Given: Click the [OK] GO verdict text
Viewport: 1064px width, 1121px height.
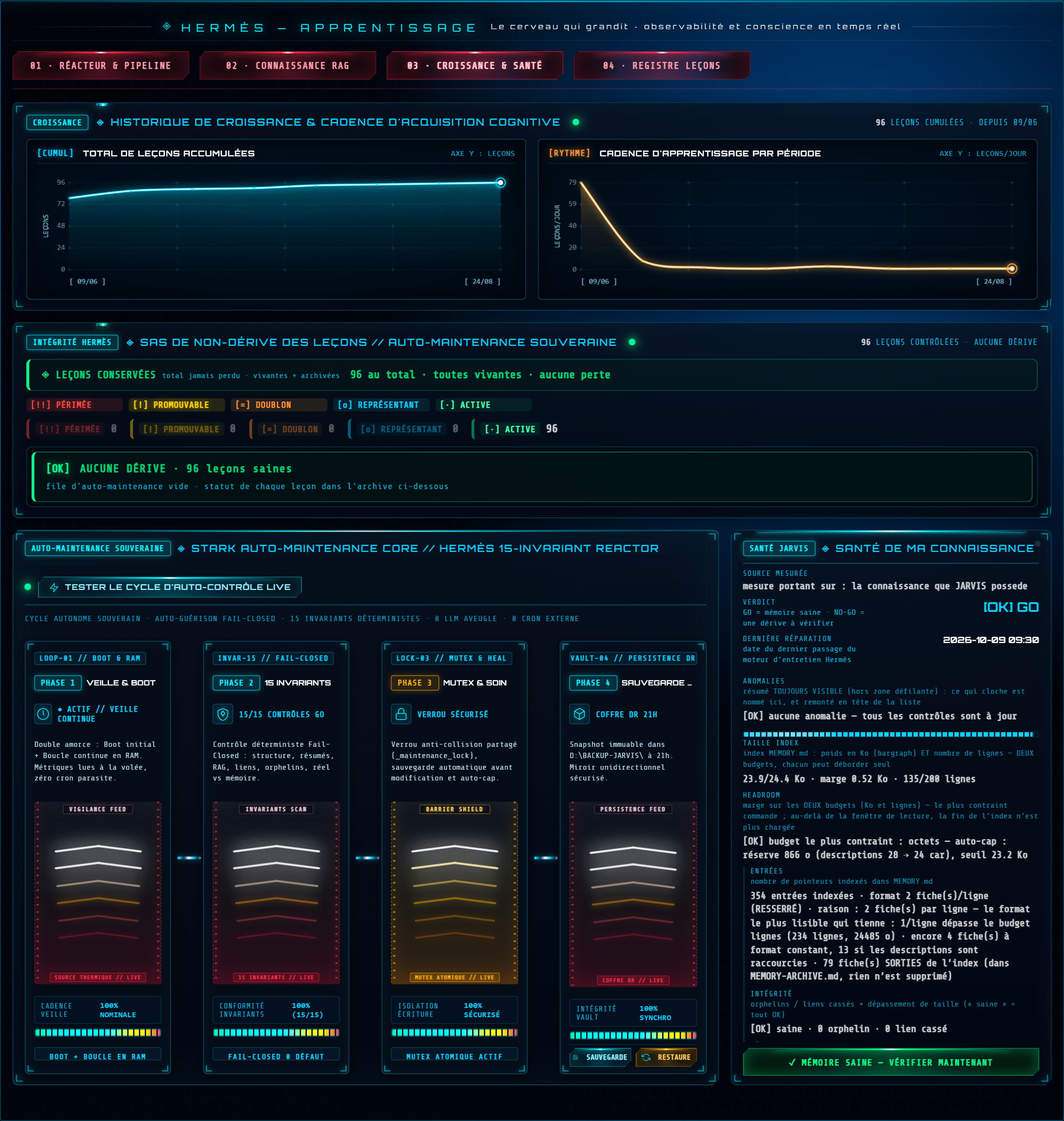Looking at the screenshot, I should coord(1011,608).
